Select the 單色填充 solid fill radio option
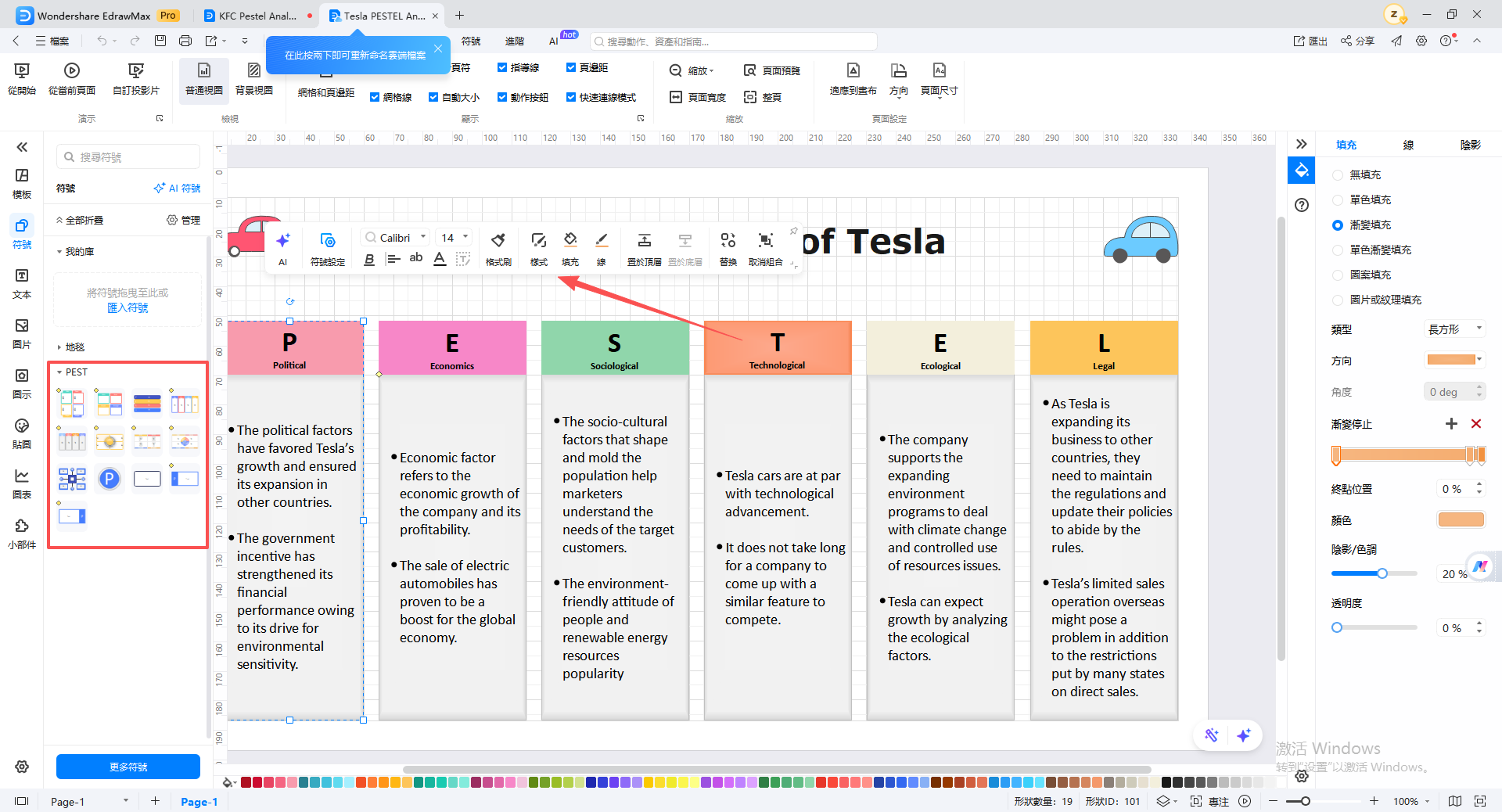Screen dimensions: 1502x812 pos(1338,200)
